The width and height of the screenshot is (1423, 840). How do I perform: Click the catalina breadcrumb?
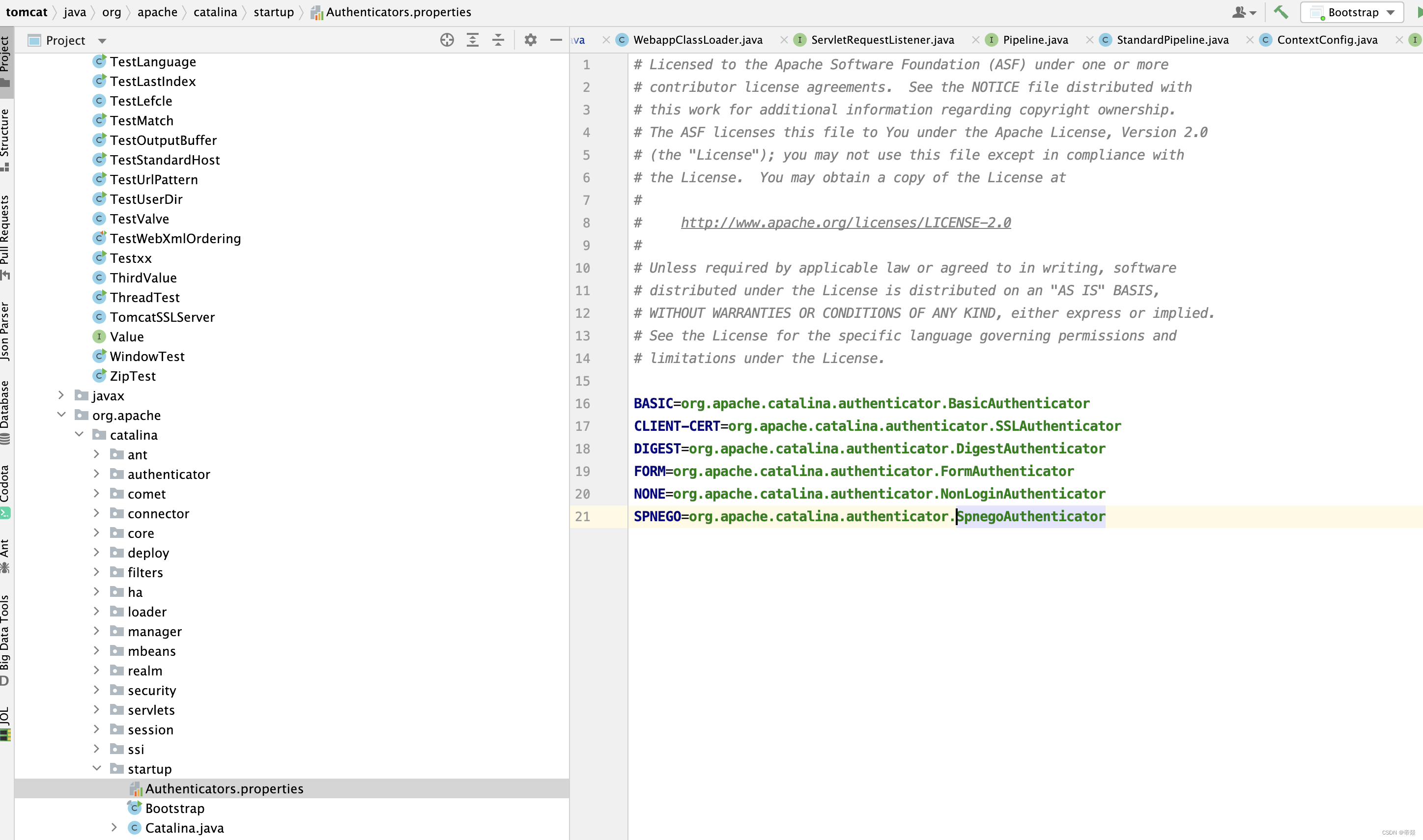tap(215, 12)
